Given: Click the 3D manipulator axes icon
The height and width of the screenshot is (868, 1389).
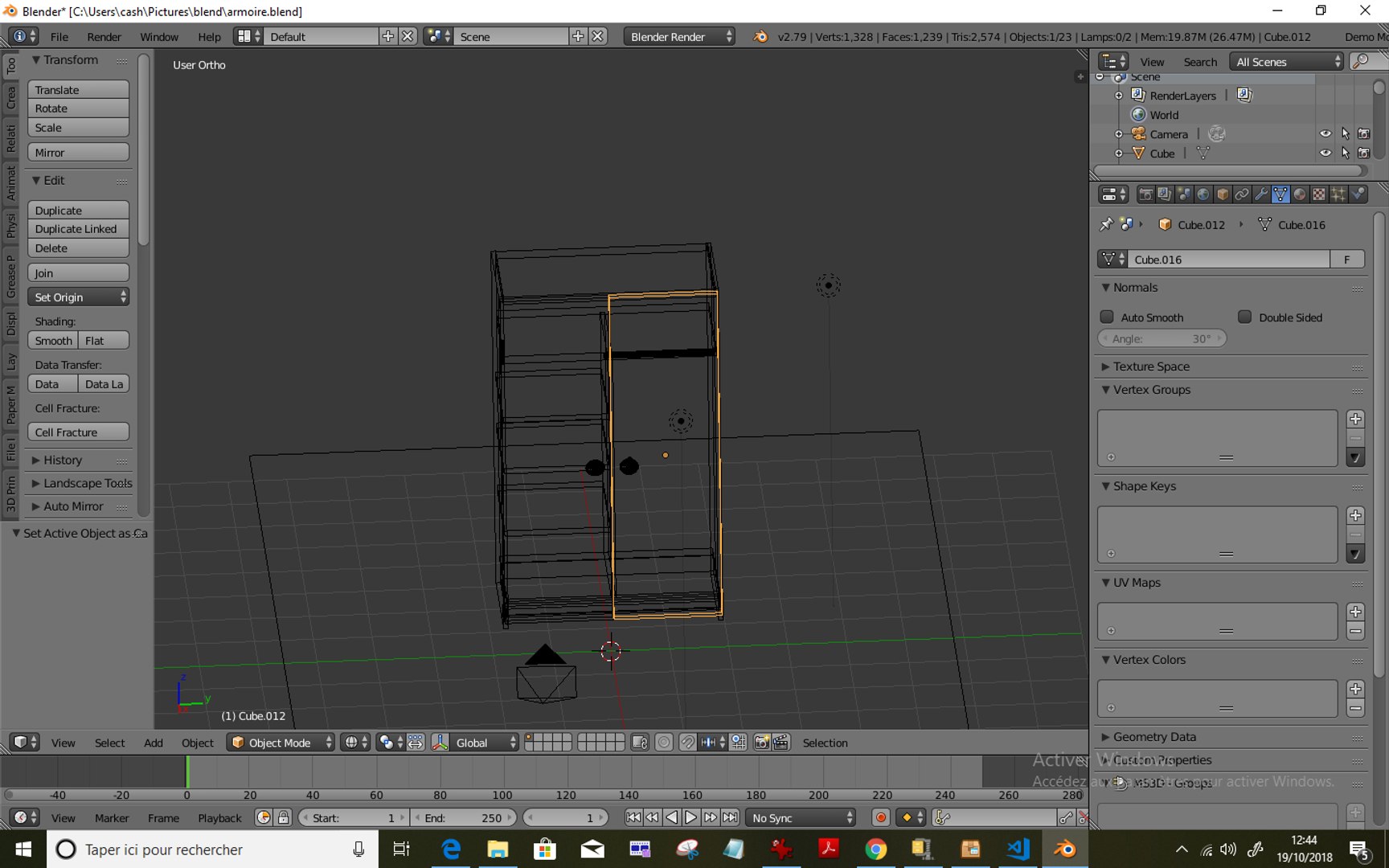Looking at the screenshot, I should 440,743.
